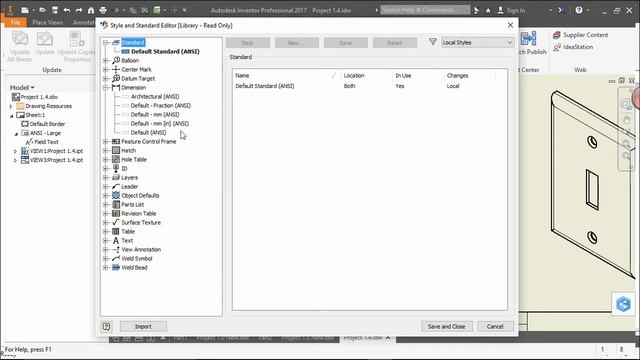Select the Weld Bead style icon

click(x=116, y=267)
